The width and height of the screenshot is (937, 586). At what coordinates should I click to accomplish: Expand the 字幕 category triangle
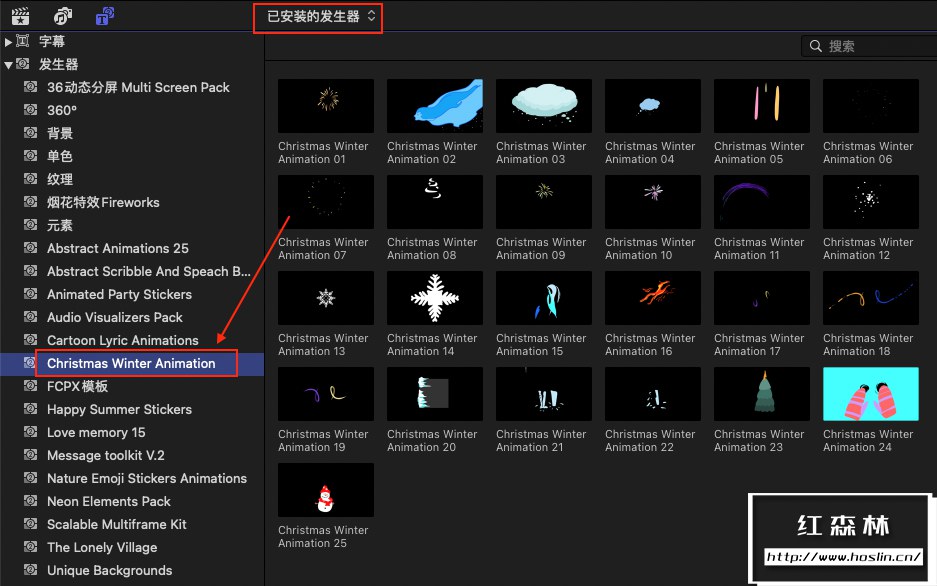click(x=8, y=42)
